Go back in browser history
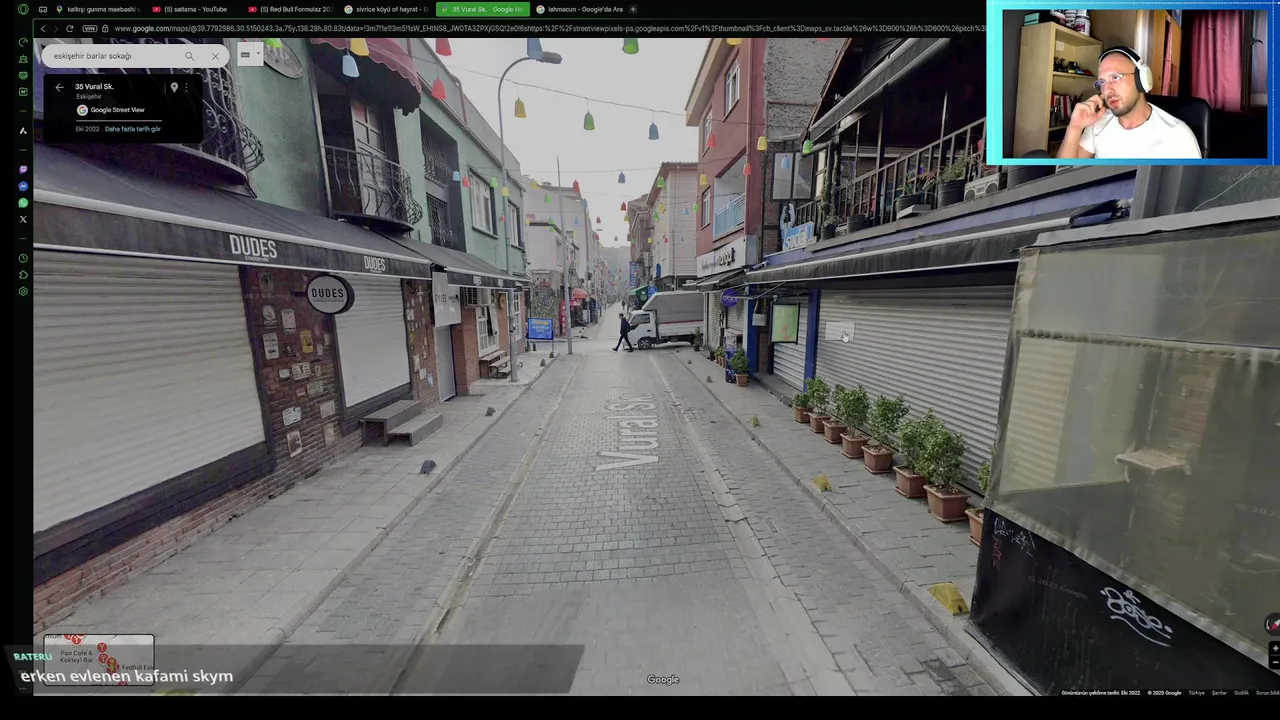 tap(42, 28)
